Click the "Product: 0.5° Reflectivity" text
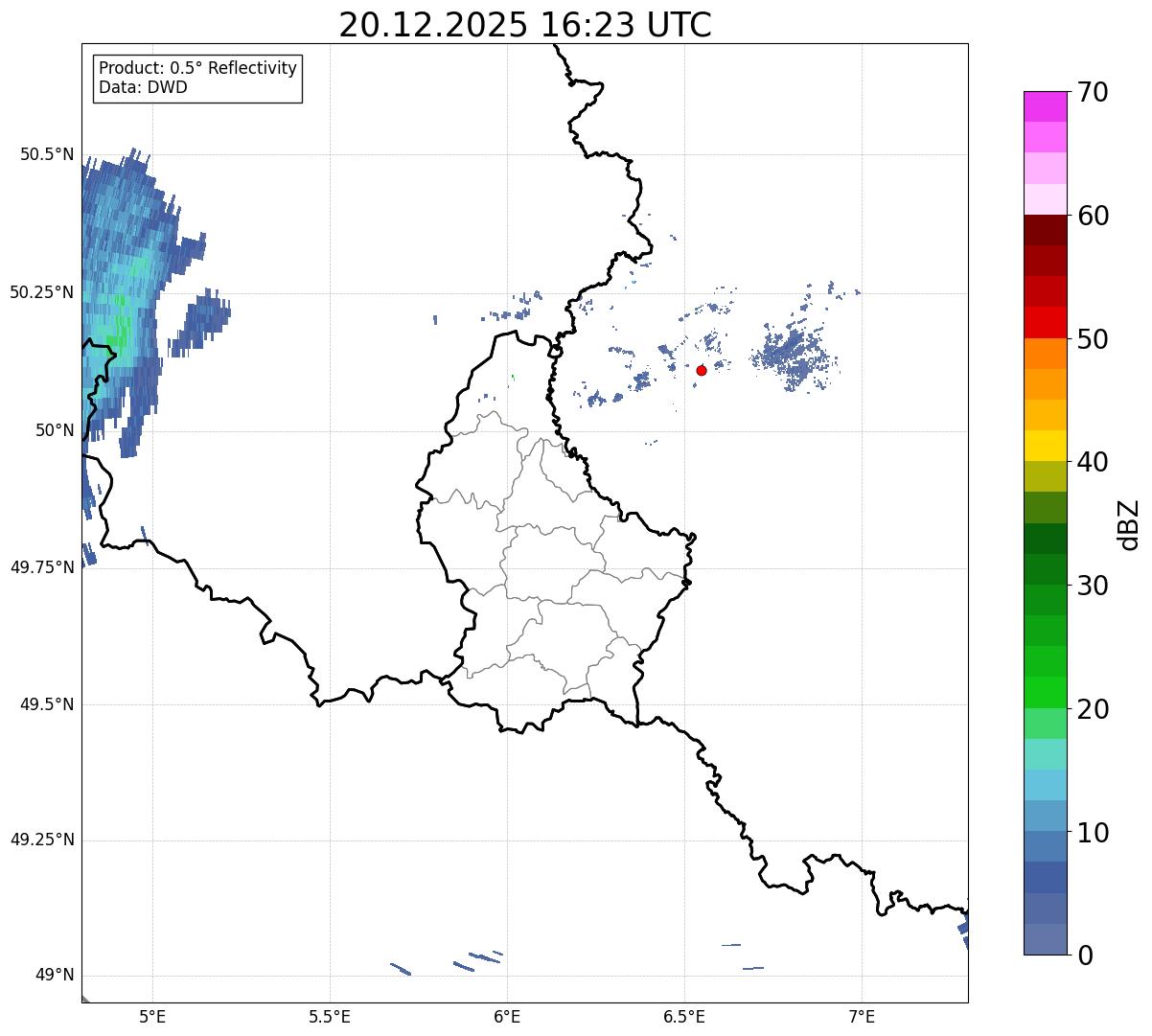Image resolution: width=1152 pixels, height=1036 pixels. pyautogui.click(x=198, y=69)
